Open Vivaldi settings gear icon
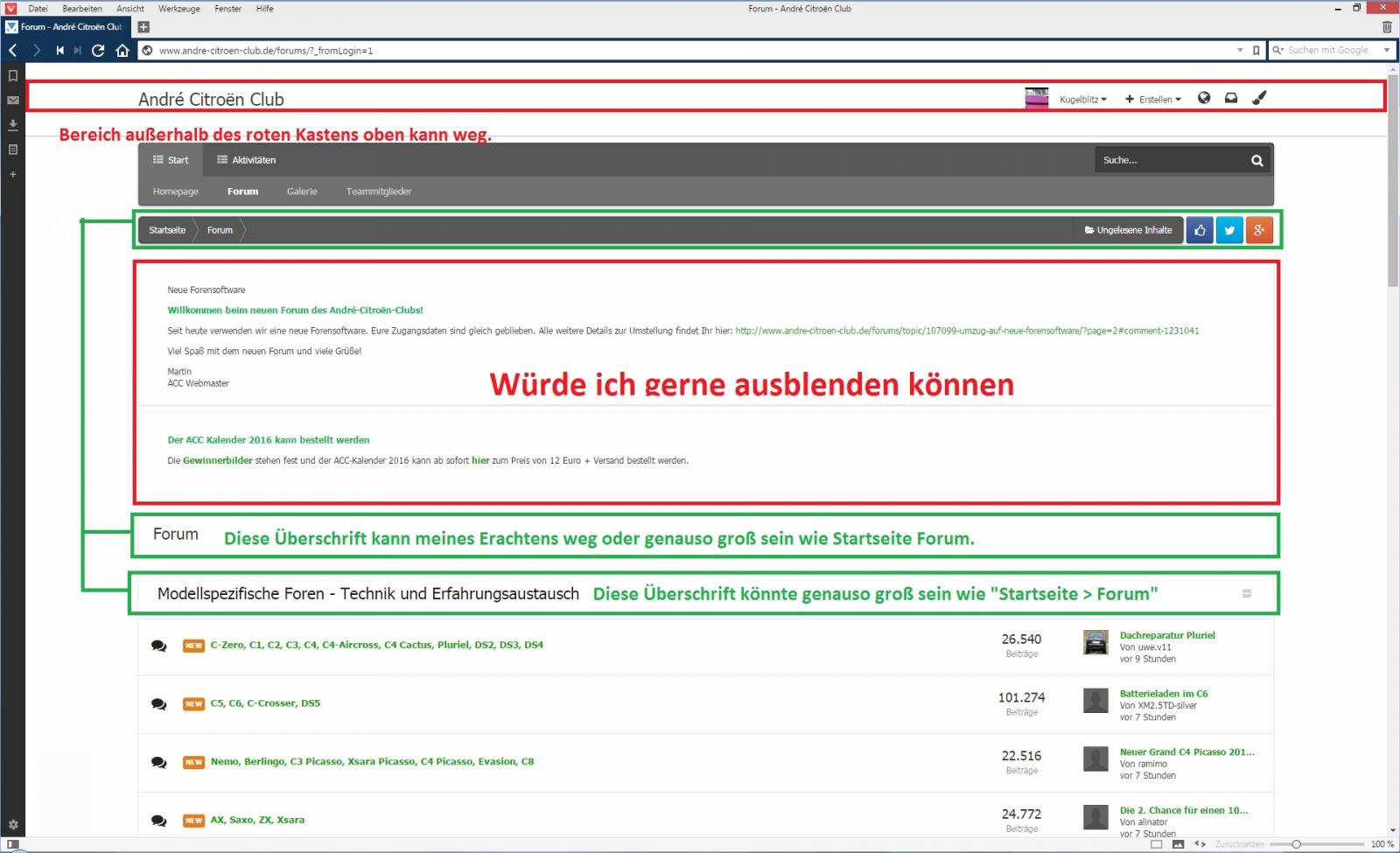This screenshot has height=853, width=1400. 13,825
